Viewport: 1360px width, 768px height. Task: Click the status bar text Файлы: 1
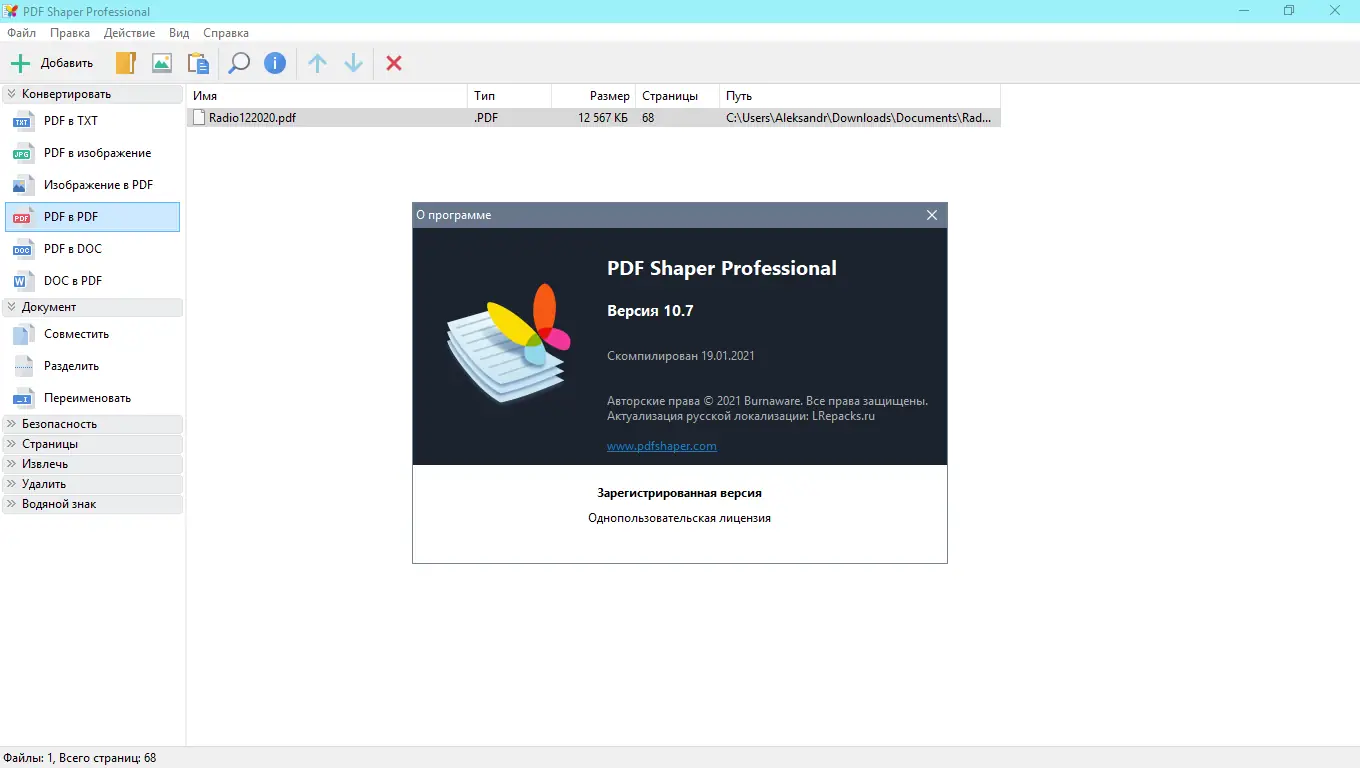pos(30,758)
